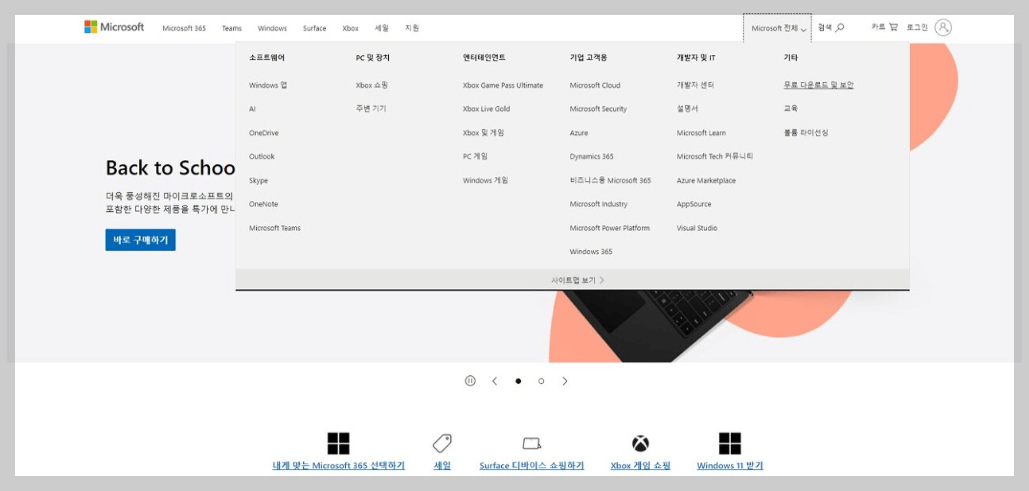This screenshot has width=1029, height=491.
Task: Open 교육 menu entry
Action: point(791,109)
